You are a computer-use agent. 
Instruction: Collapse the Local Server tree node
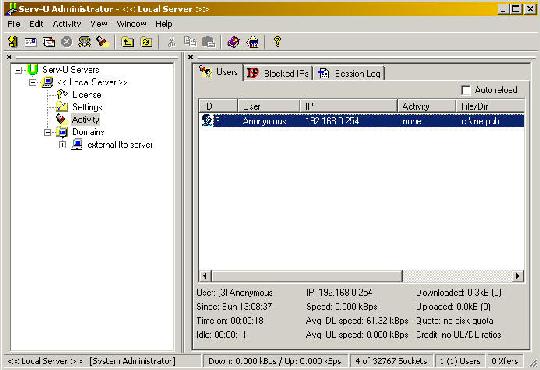click(33, 83)
